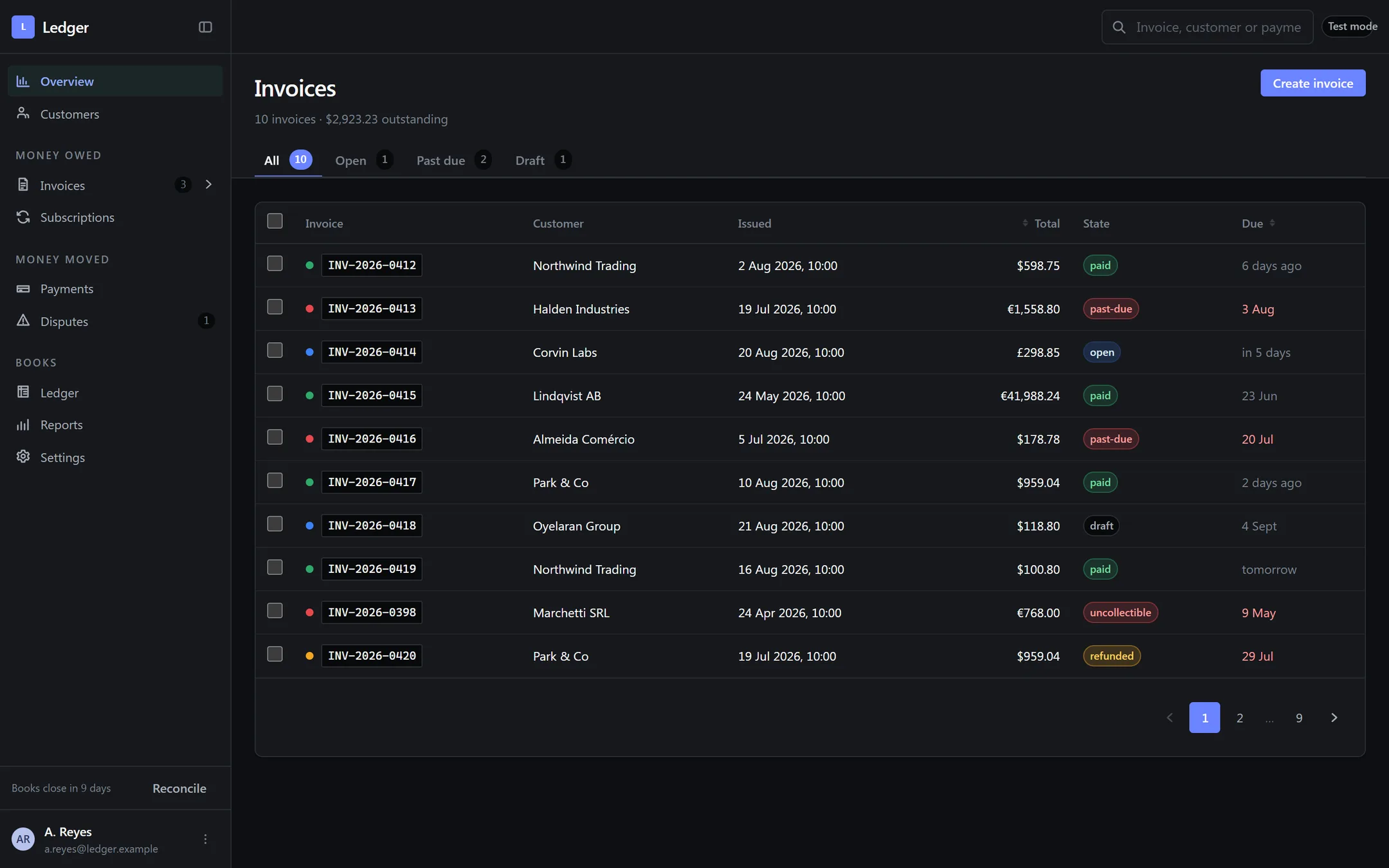The width and height of the screenshot is (1389, 868).
Task: Go to the previous page arrow
Action: point(1170,718)
